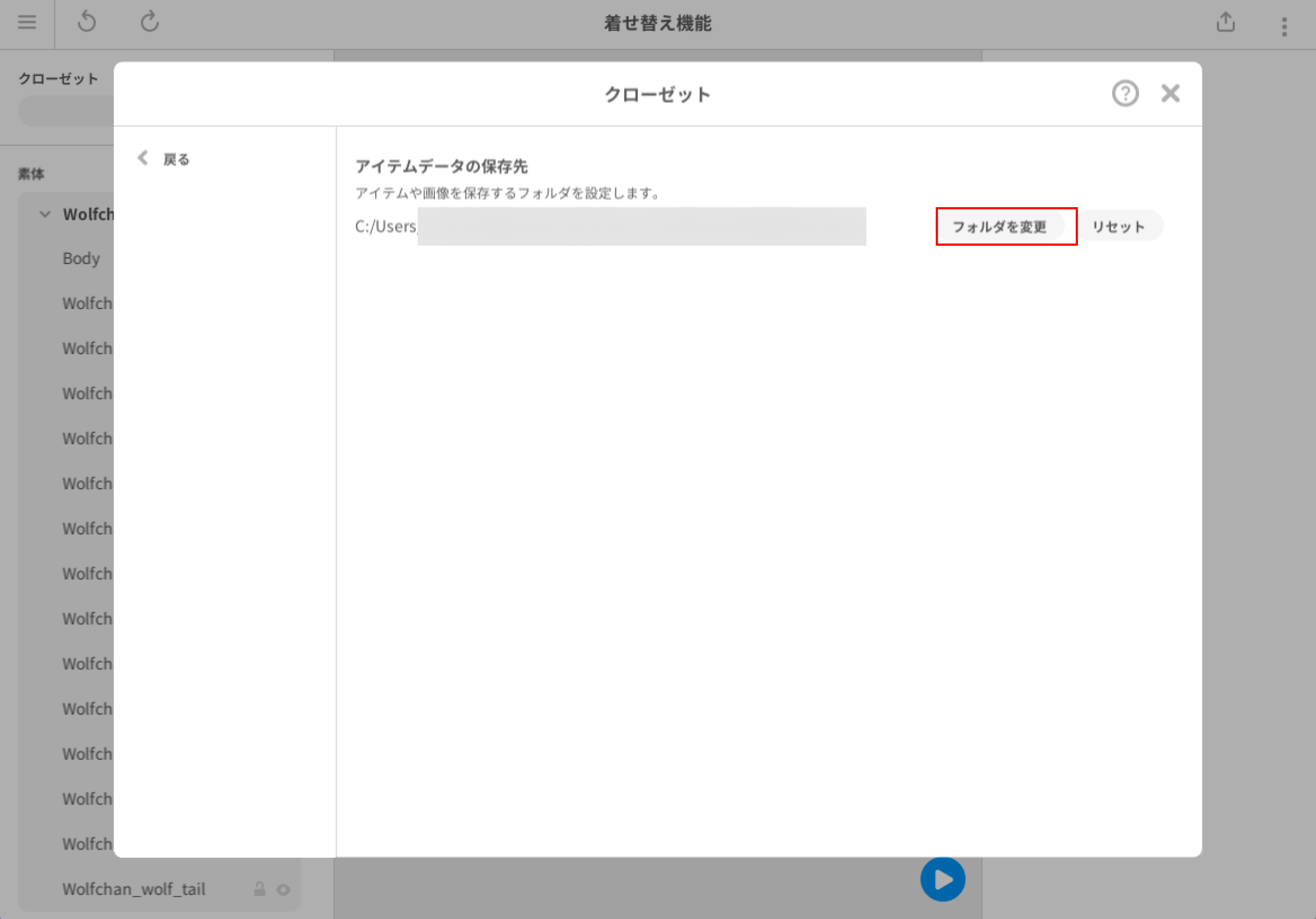Open the hamburger menu
This screenshot has width=1316, height=919.
(27, 23)
